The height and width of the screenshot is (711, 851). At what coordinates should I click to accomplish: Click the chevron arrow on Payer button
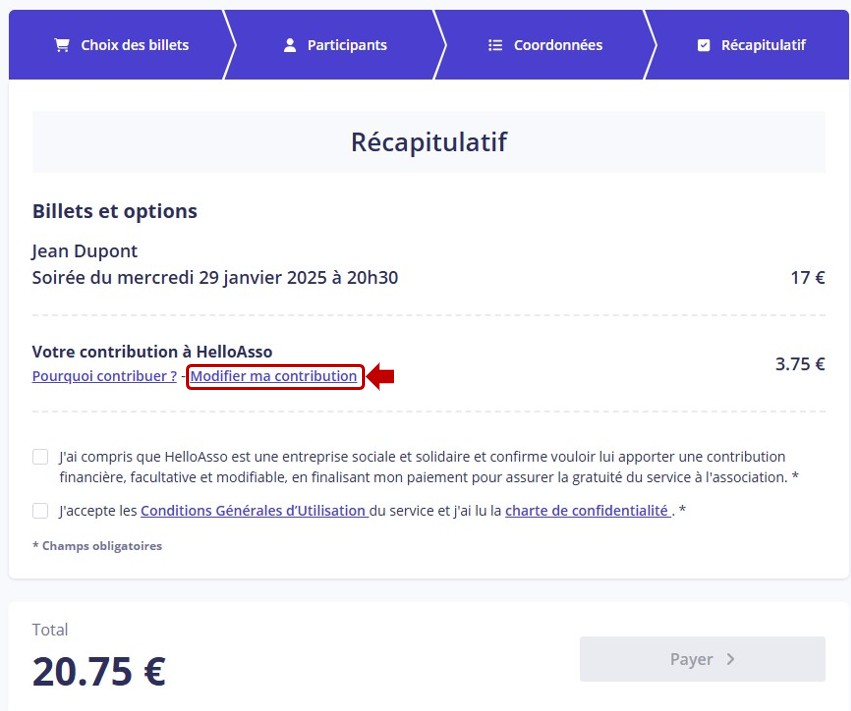point(731,659)
